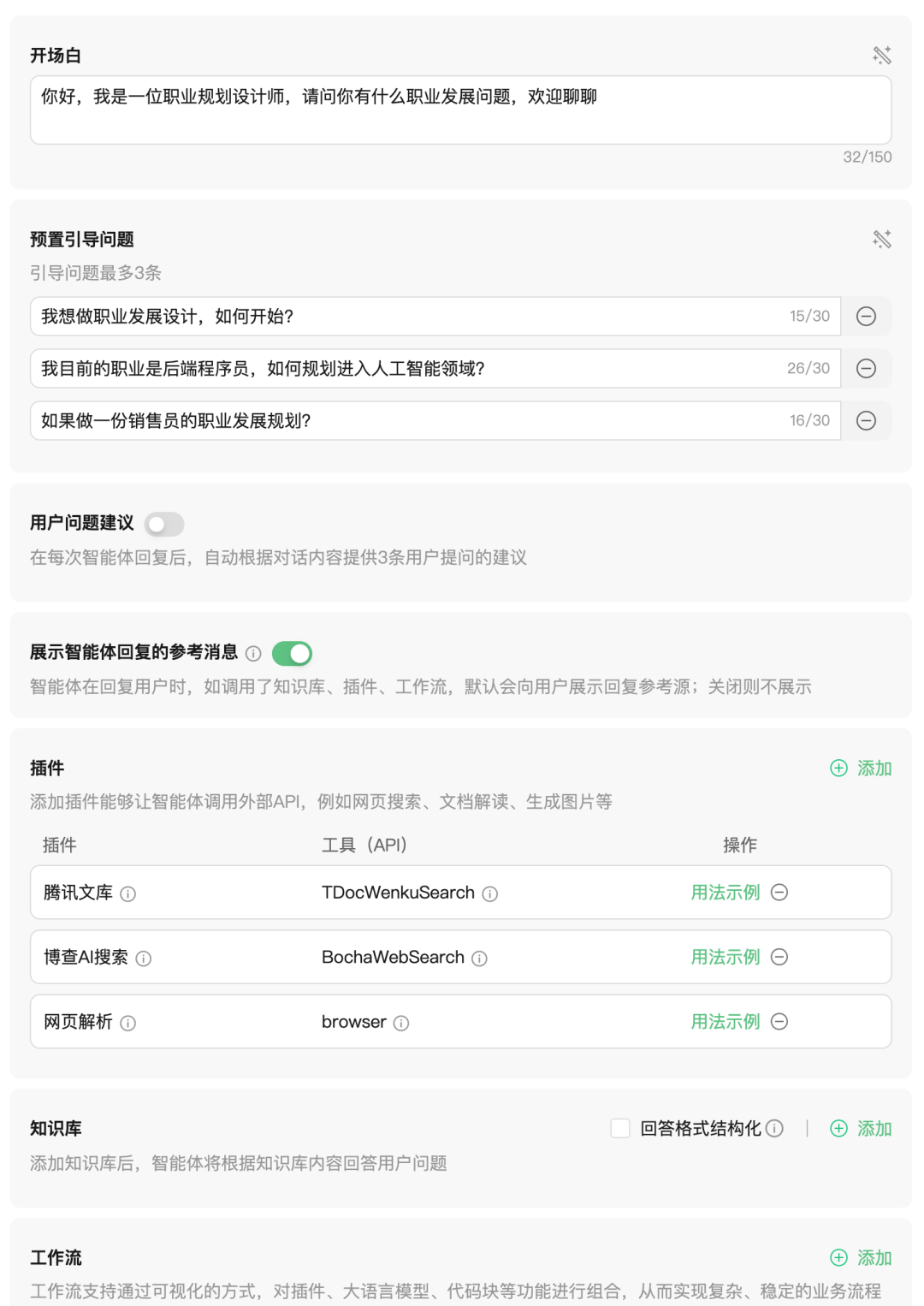The width and height of the screenshot is (924, 1306).
Task: Click the 网页解析 plugin name
Action: click(78, 1022)
